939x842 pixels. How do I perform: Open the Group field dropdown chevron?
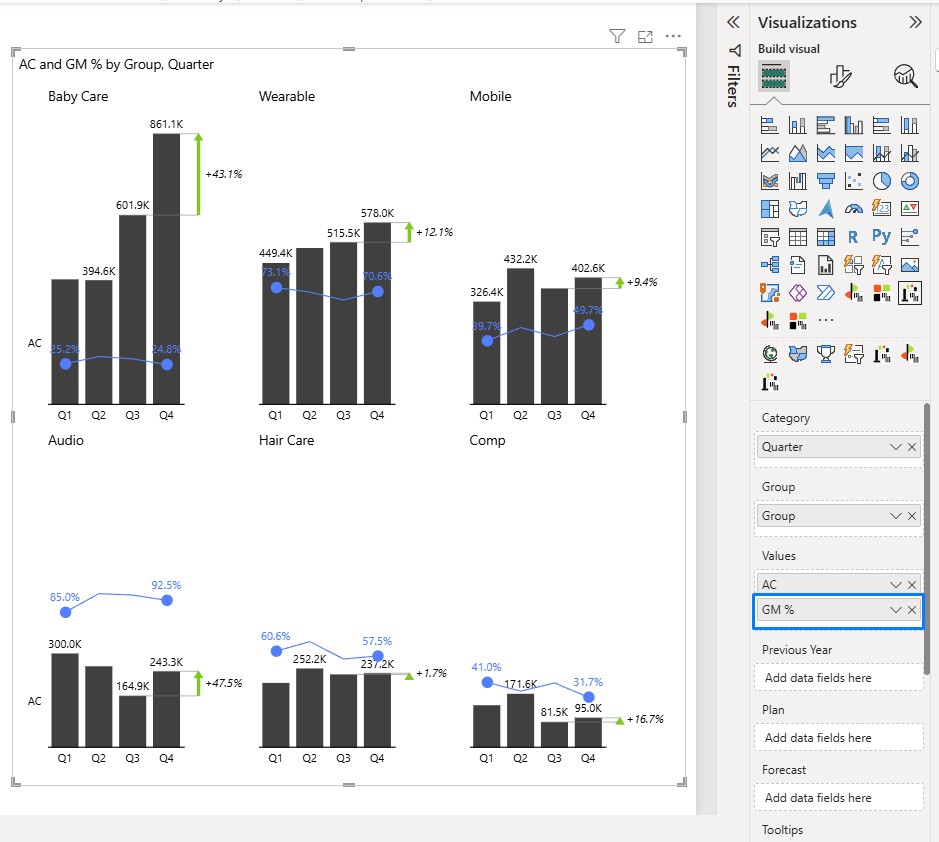click(x=895, y=516)
